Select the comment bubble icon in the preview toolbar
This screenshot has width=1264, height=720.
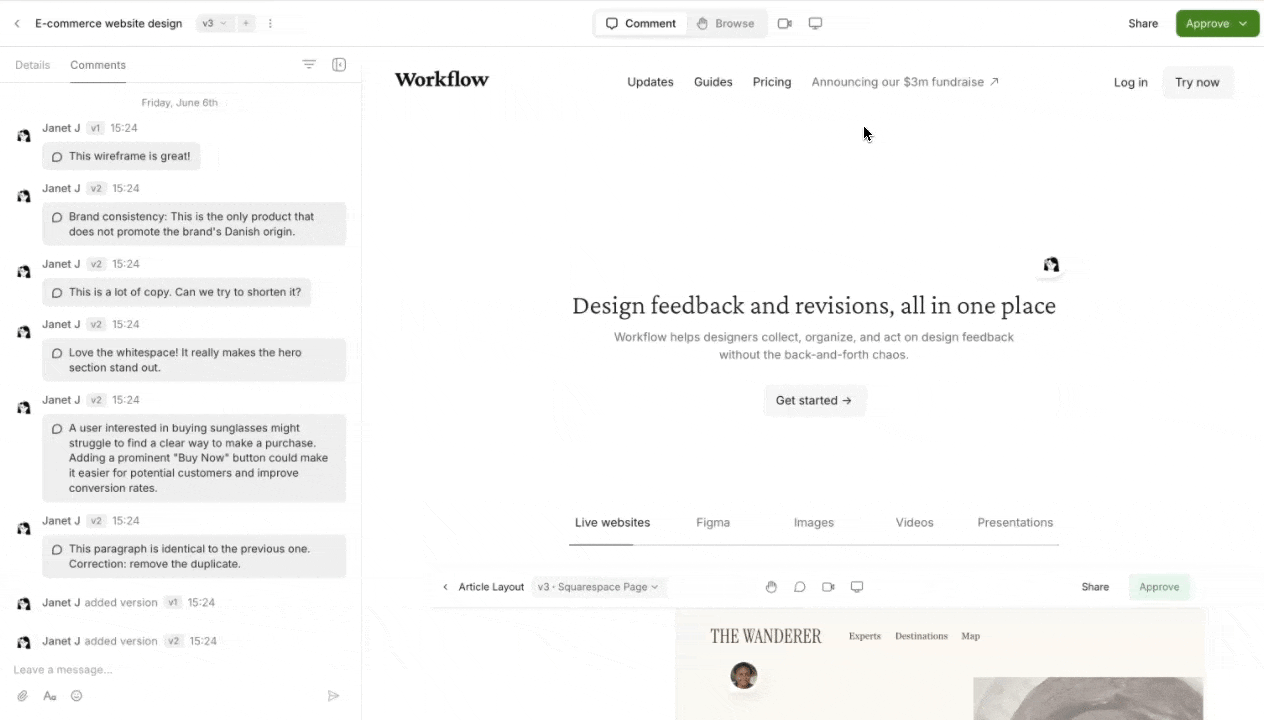pos(799,587)
